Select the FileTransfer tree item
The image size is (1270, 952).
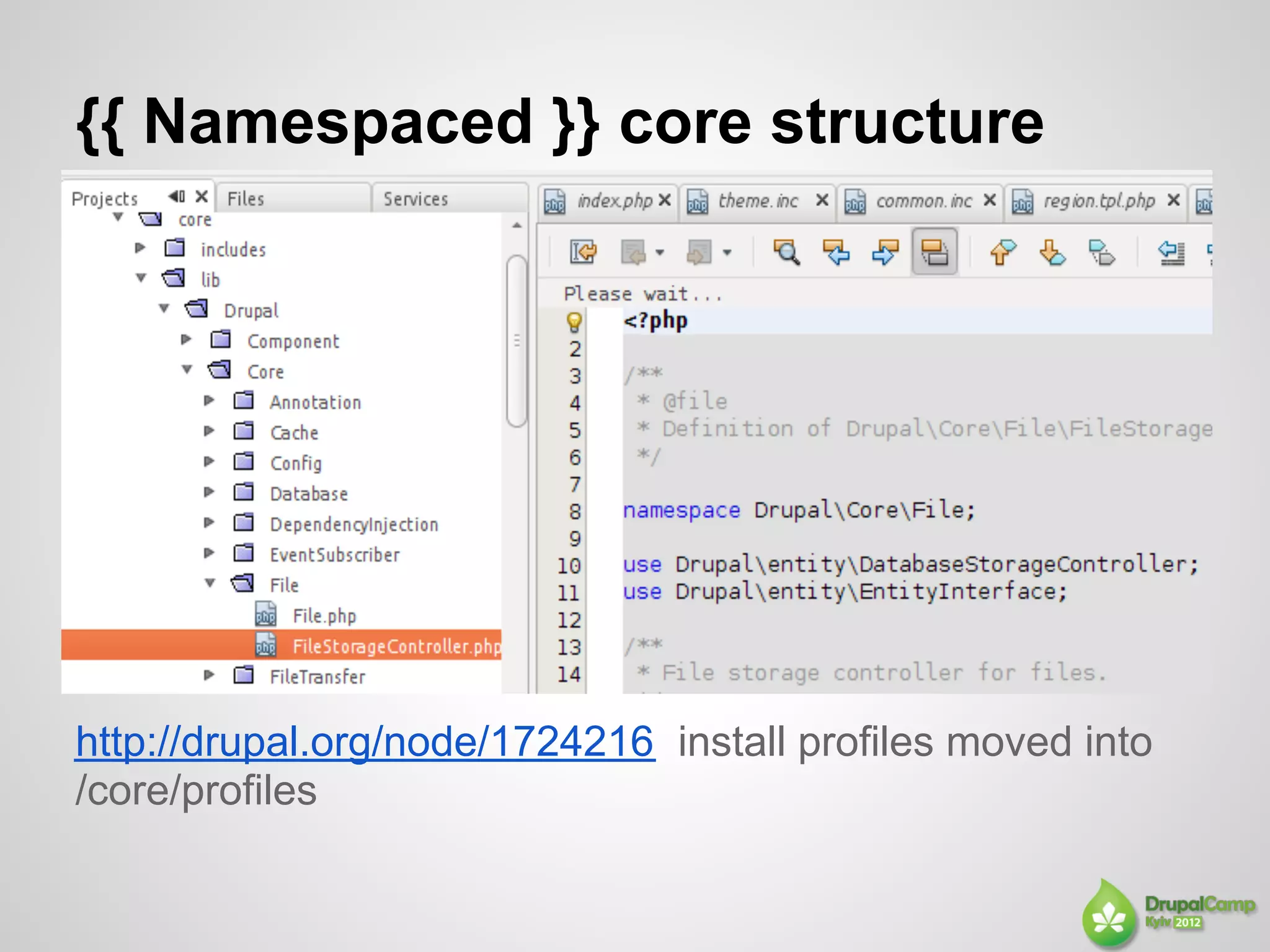[x=317, y=676]
